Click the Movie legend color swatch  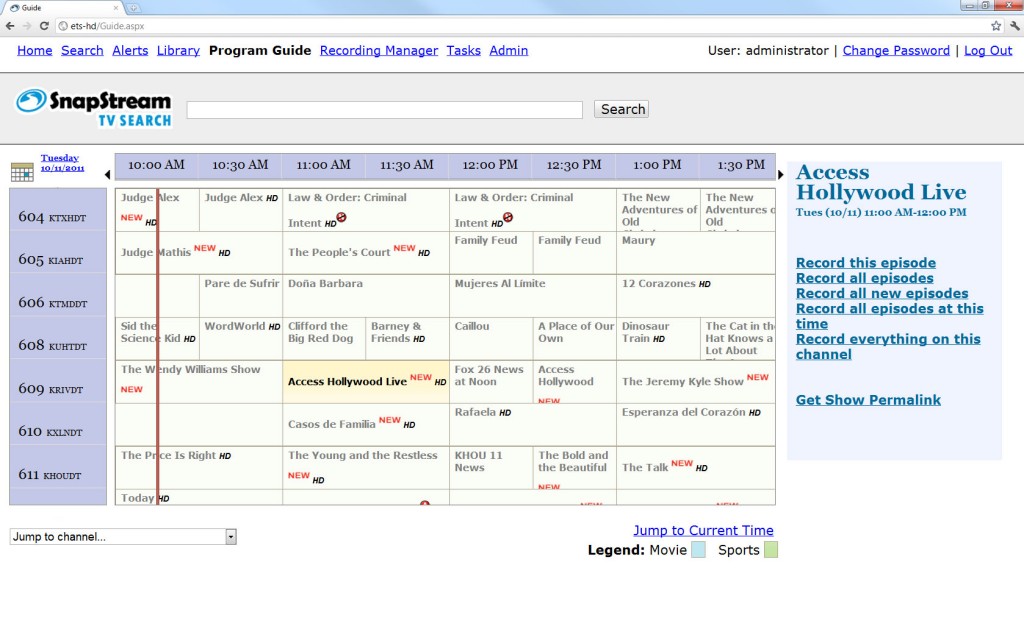point(698,550)
